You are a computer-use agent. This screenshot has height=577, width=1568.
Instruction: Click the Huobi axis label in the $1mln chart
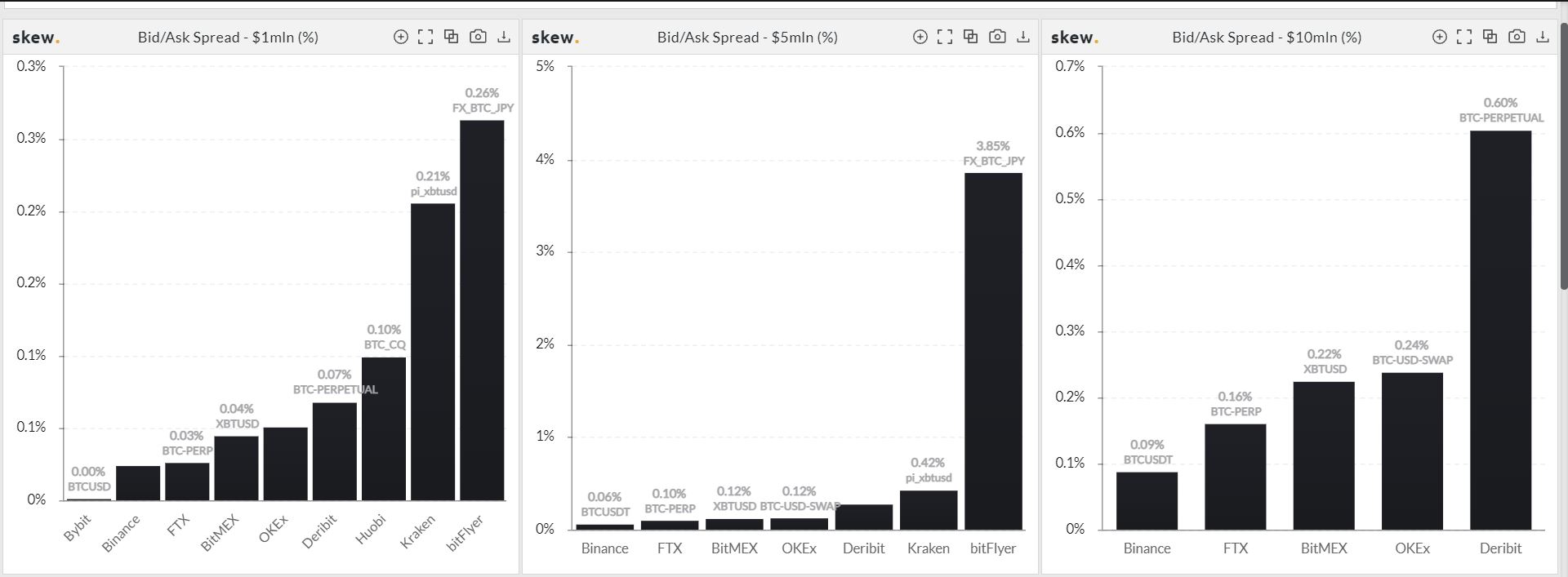coord(371,529)
